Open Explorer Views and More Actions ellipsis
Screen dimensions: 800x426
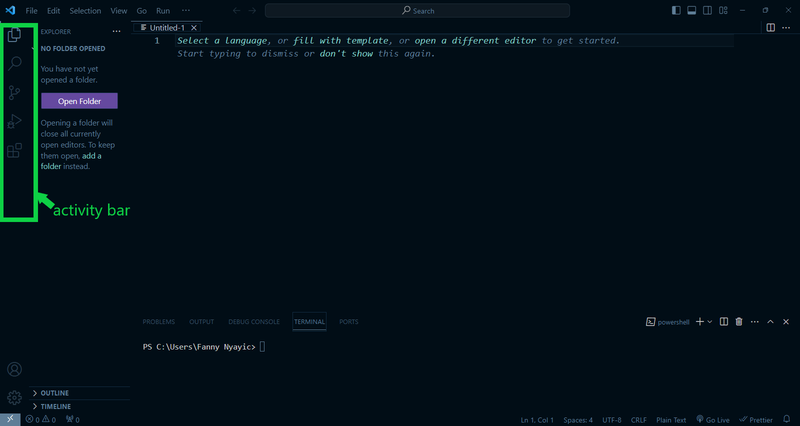117,32
